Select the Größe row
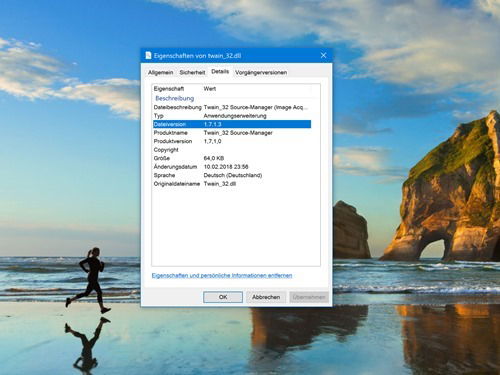Image resolution: width=500 pixels, height=375 pixels. click(232, 158)
